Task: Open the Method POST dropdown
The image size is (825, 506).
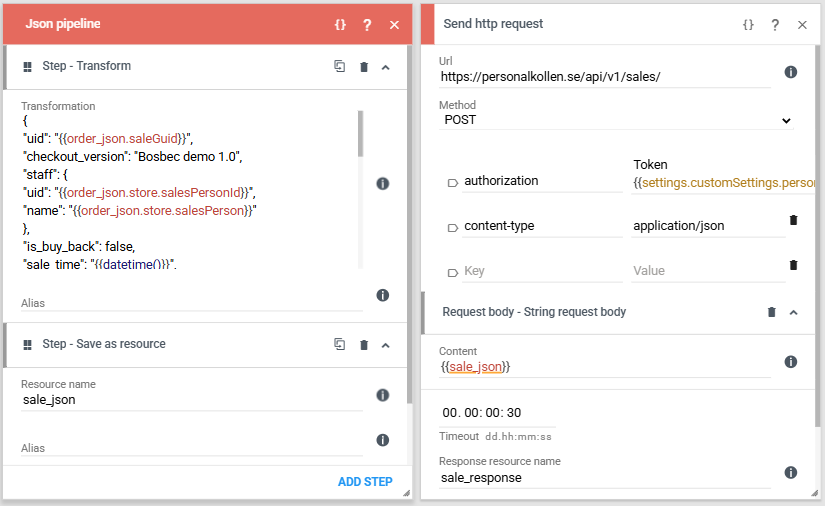Action: [x=616, y=120]
